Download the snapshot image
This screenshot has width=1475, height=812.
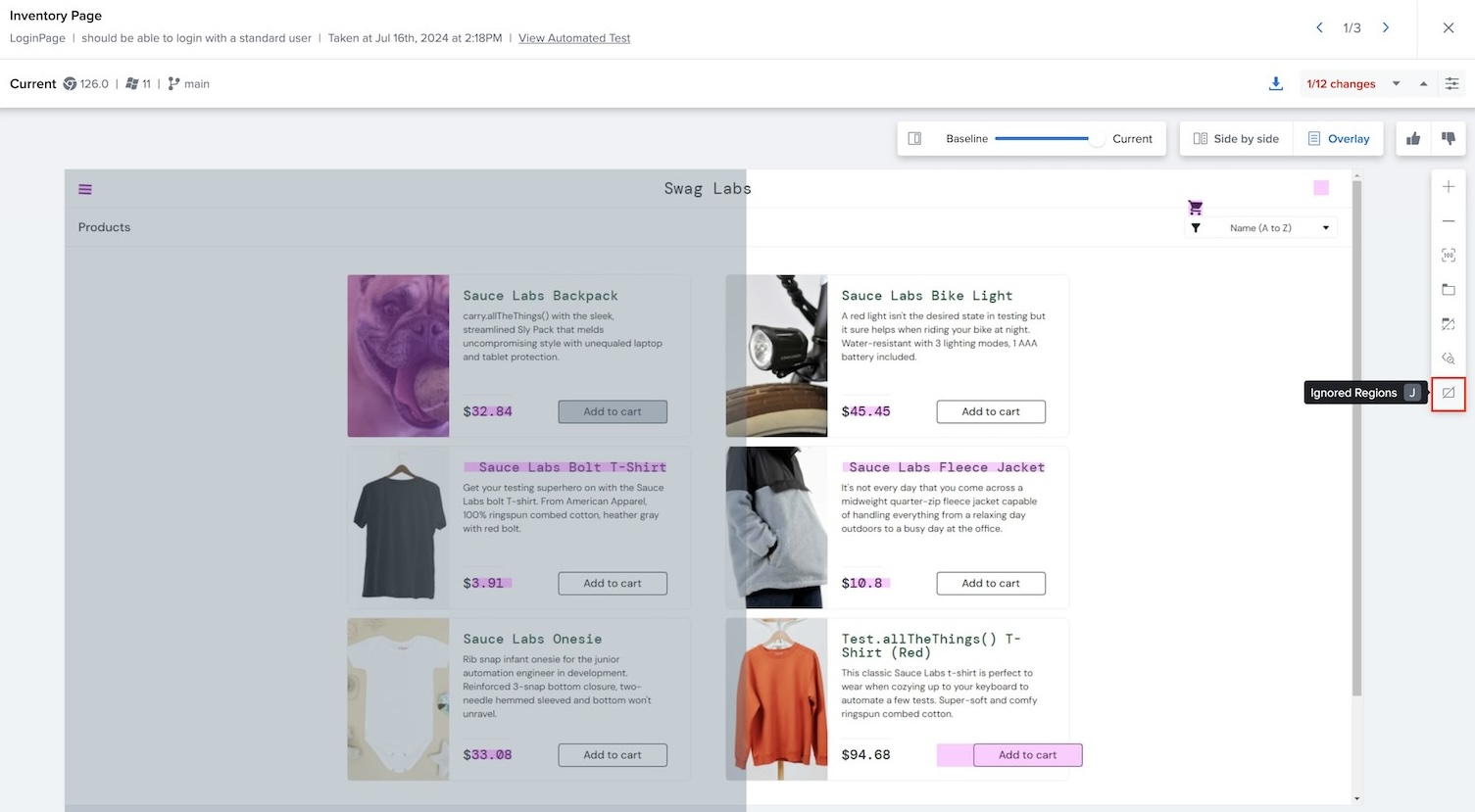click(1276, 84)
